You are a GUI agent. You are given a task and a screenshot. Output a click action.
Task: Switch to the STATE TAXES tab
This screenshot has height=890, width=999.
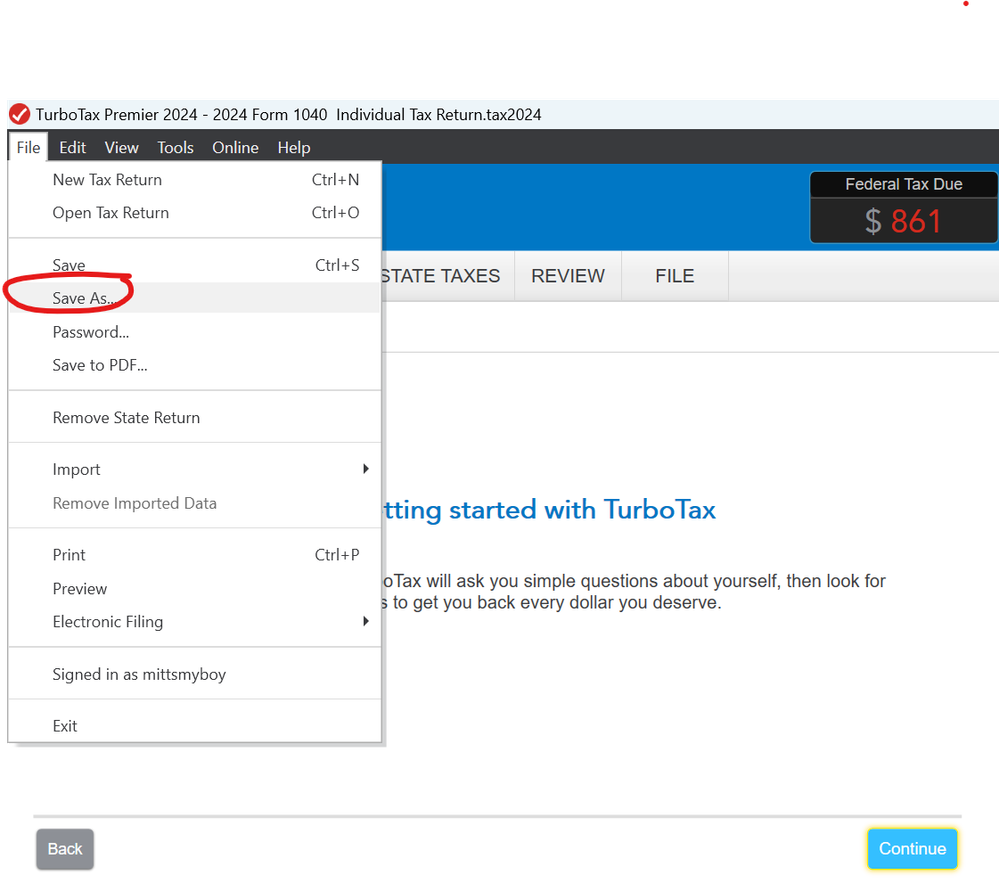pyautogui.click(x=447, y=276)
